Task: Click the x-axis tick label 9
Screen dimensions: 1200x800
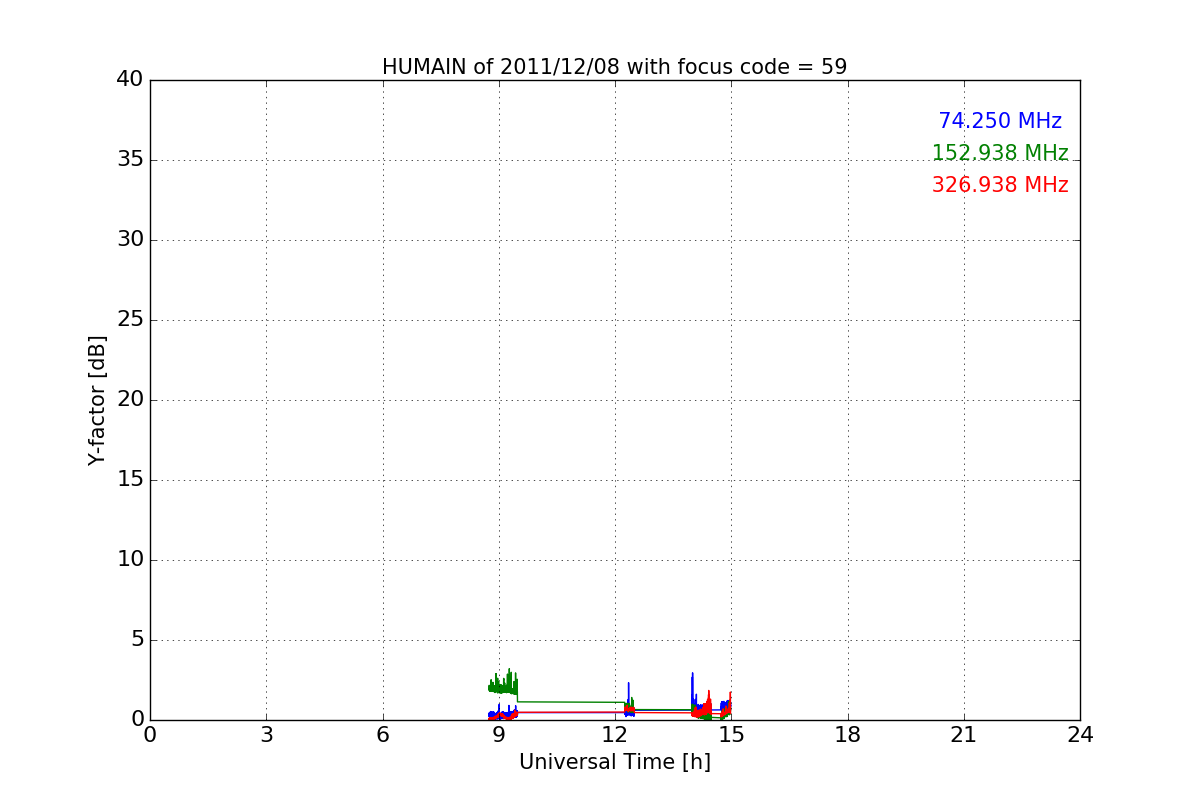Action: (499, 735)
